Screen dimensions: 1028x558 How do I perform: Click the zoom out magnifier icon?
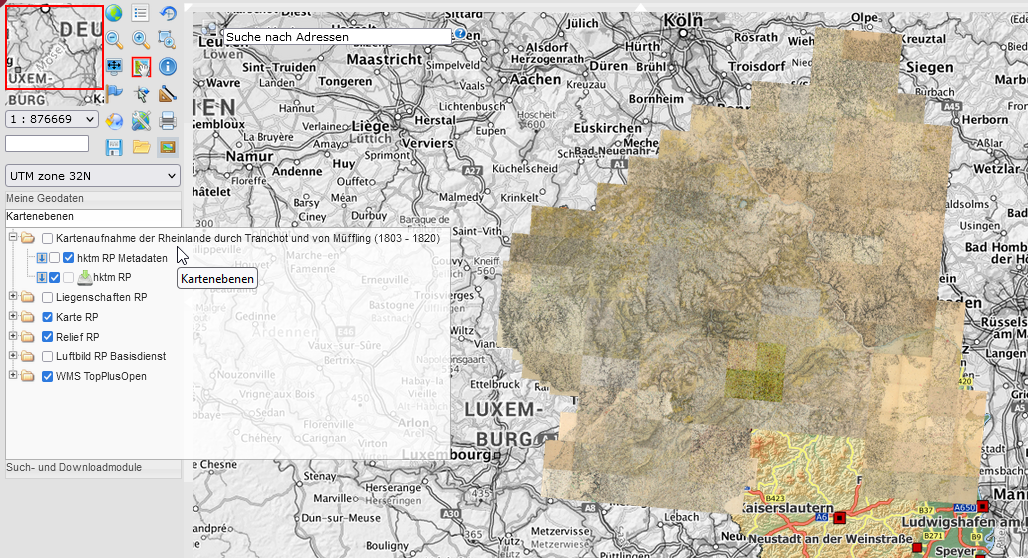point(114,40)
